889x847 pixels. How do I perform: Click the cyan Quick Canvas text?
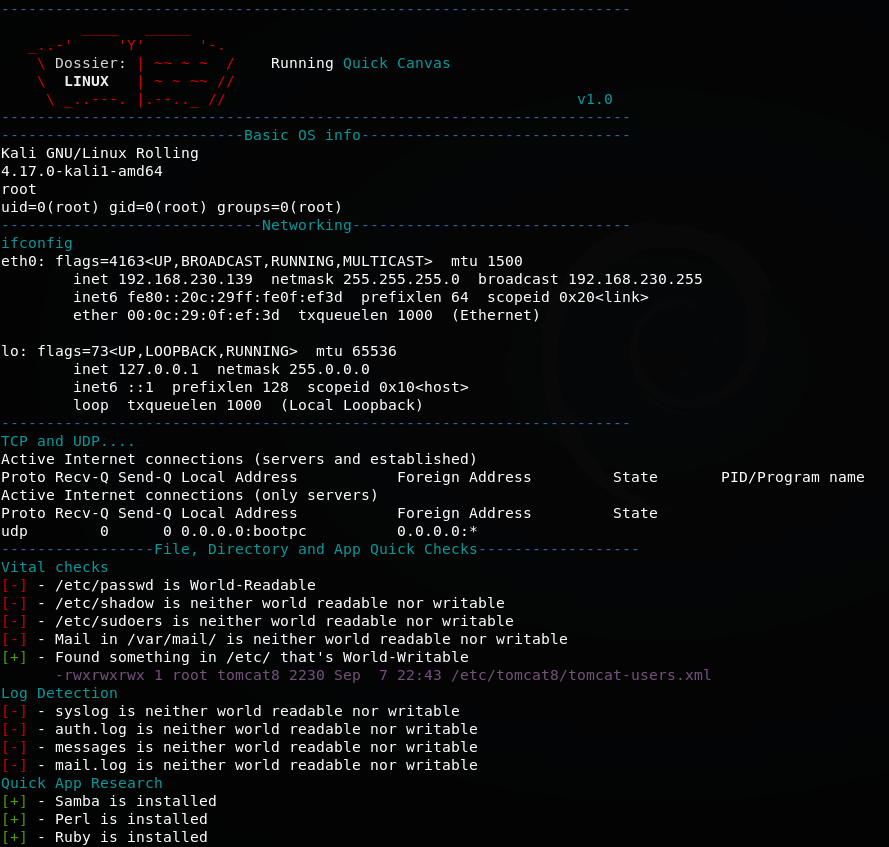(x=396, y=63)
